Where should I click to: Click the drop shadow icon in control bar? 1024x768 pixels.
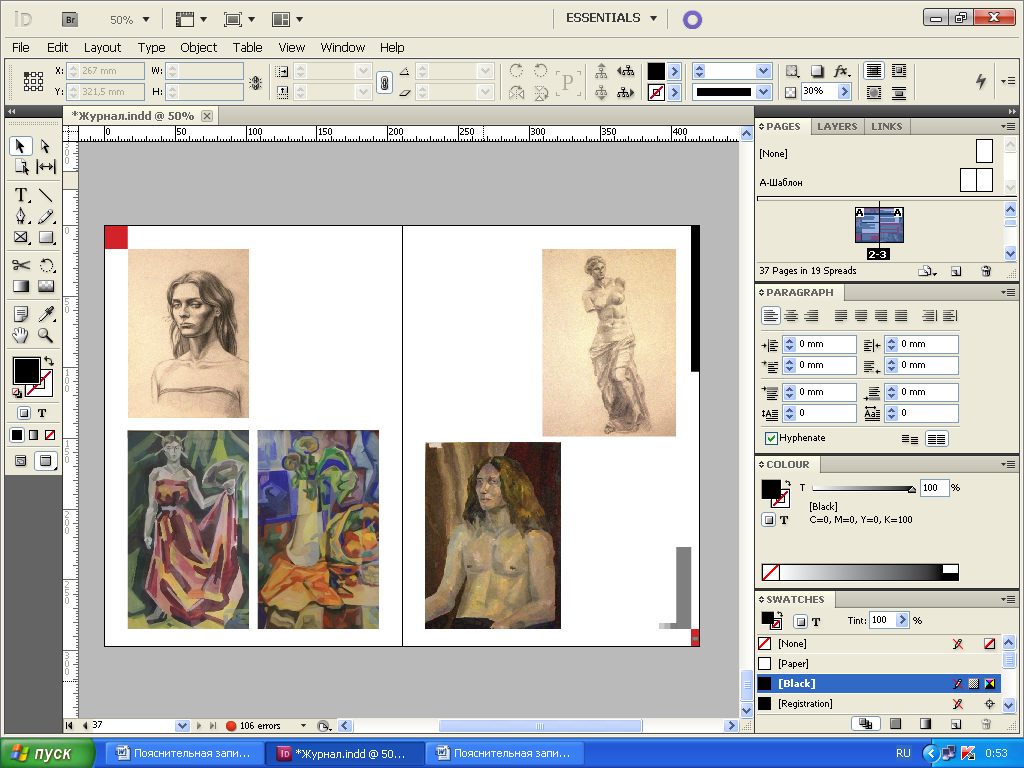click(x=817, y=71)
